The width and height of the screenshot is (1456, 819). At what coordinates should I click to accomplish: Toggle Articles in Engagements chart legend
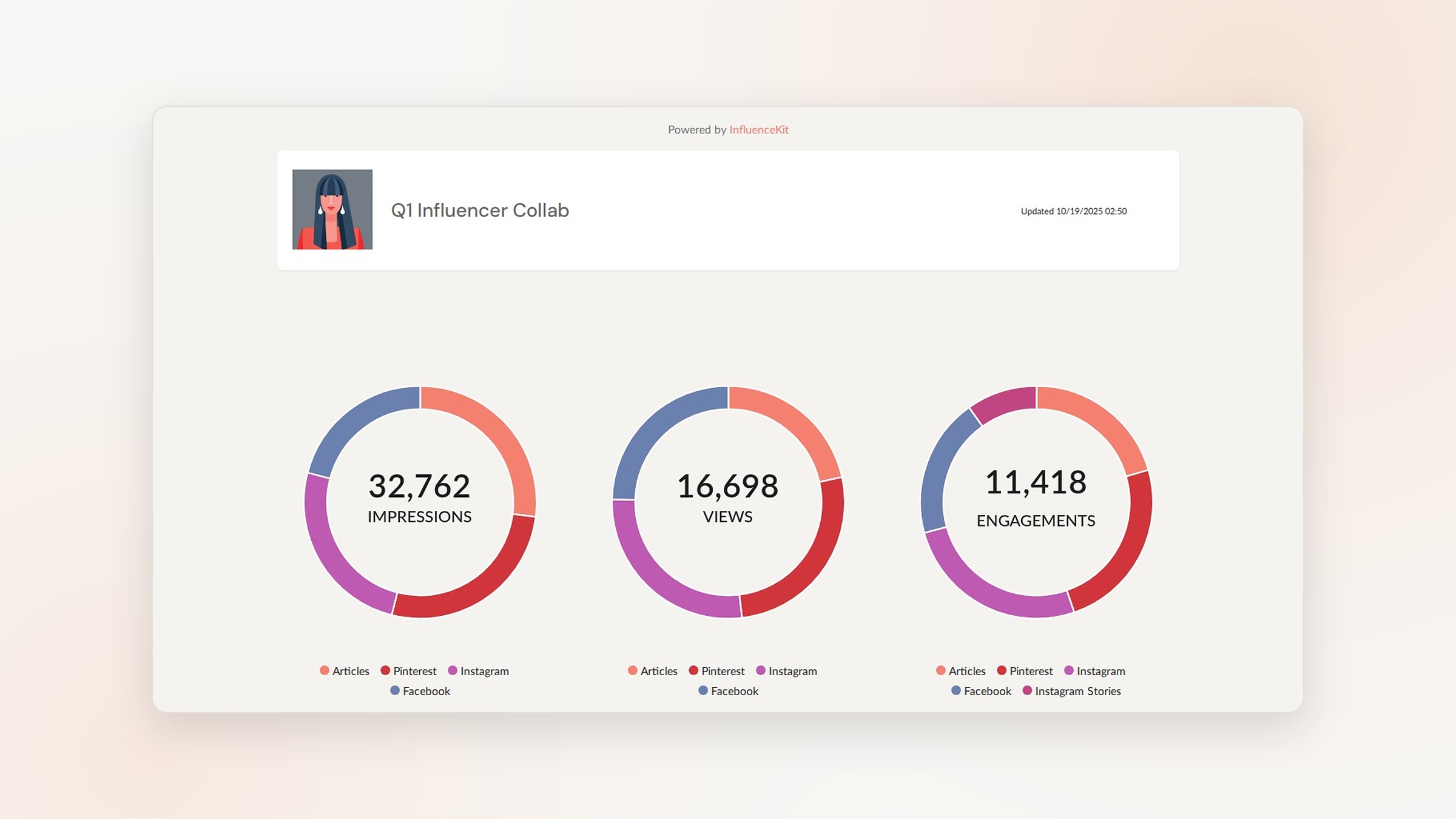pyautogui.click(x=961, y=671)
